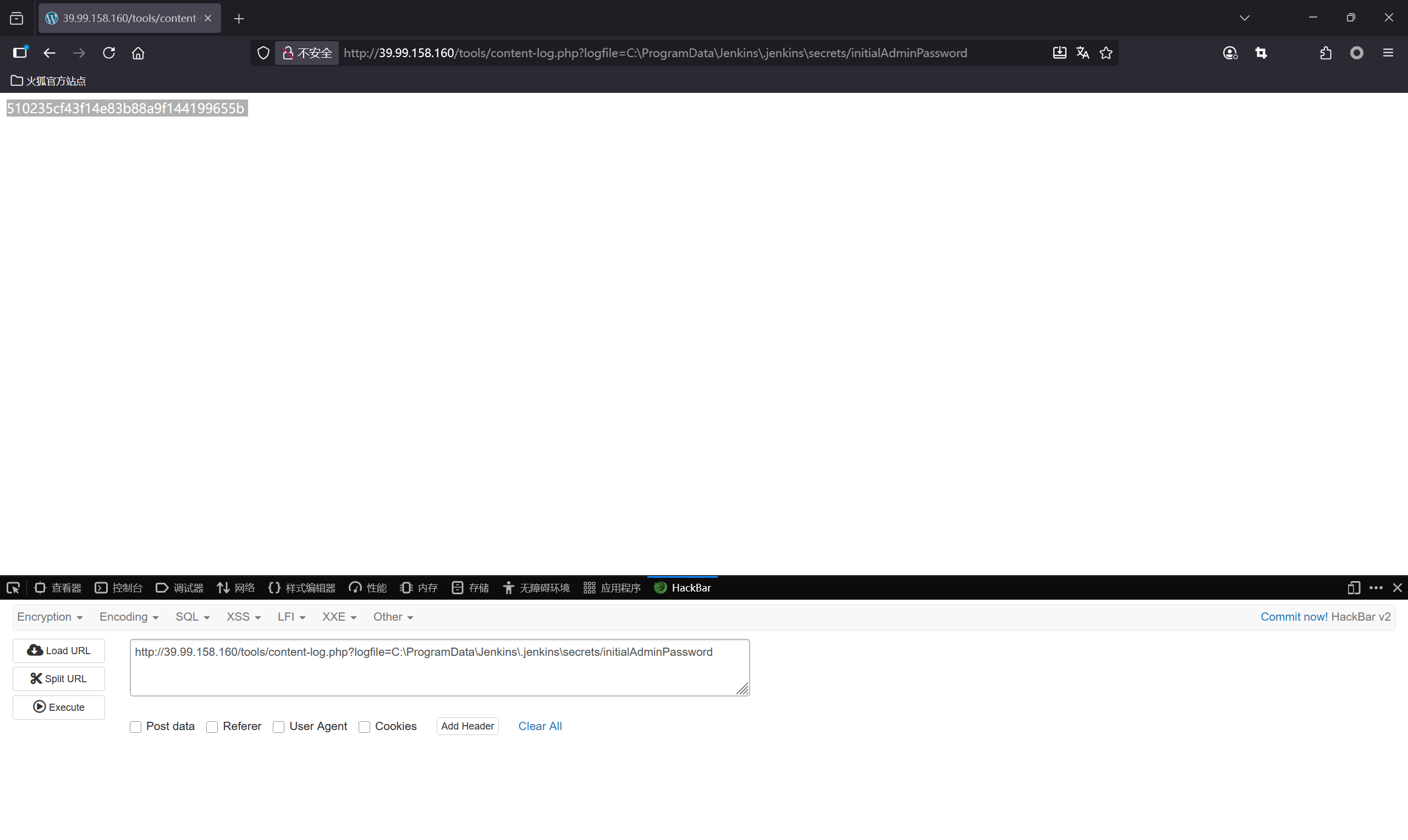
Task: Click the translate page icon
Action: click(x=1082, y=53)
